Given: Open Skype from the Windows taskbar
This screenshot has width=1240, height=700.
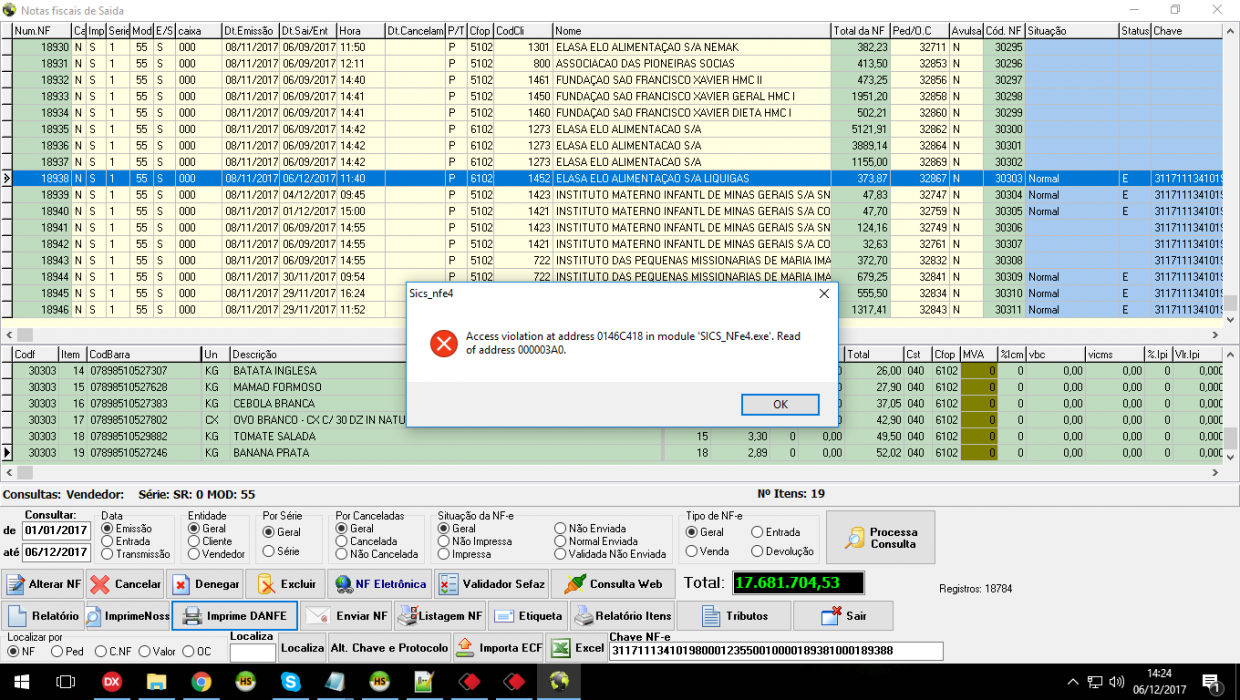Looking at the screenshot, I should point(291,682).
